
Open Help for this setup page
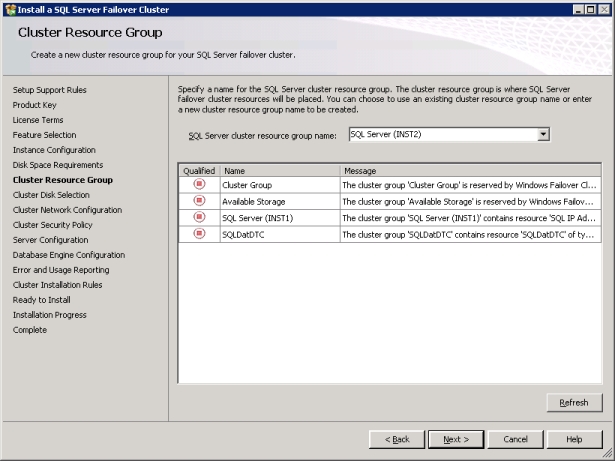point(574,439)
